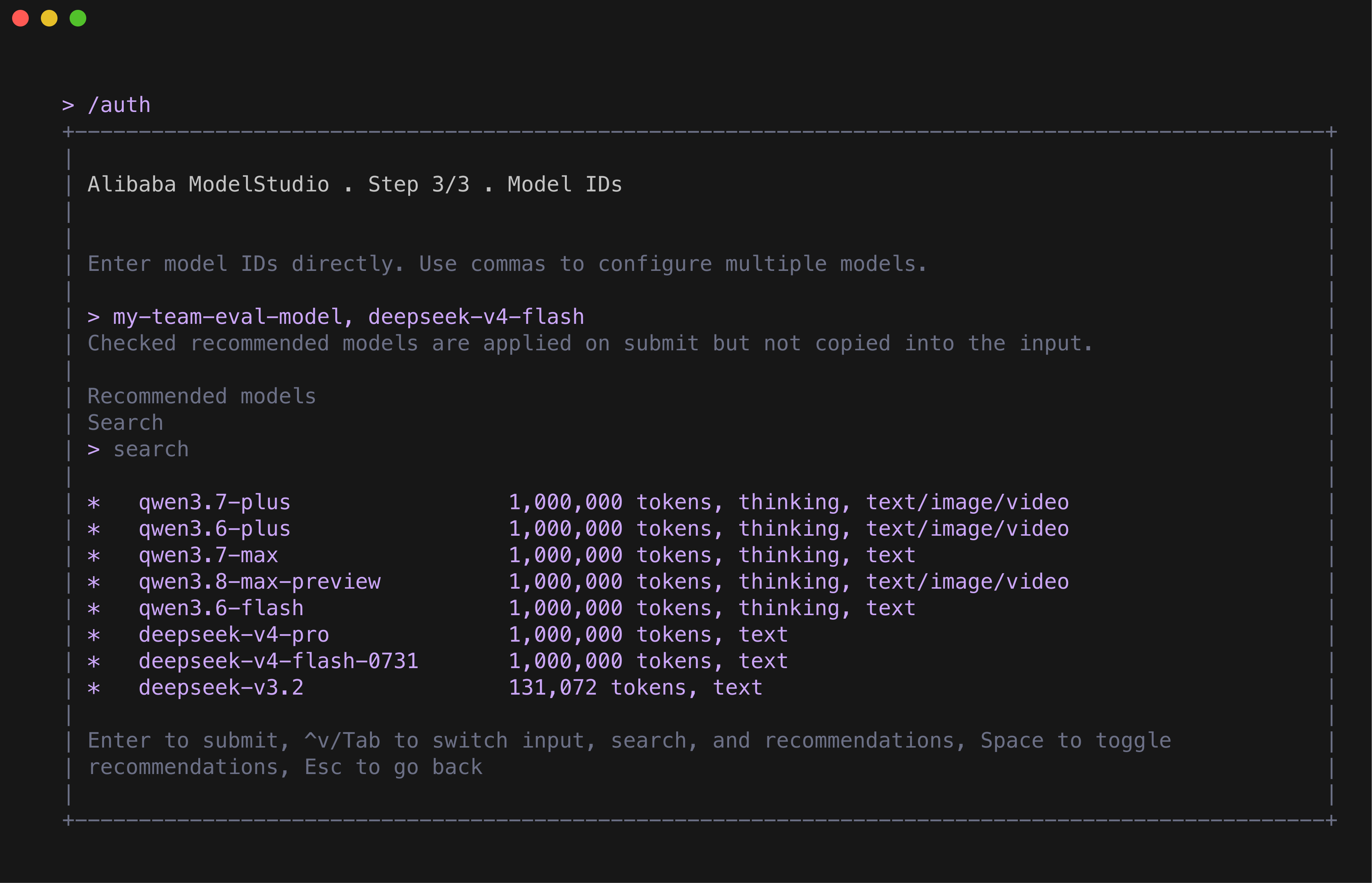The height and width of the screenshot is (883, 1372).
Task: Toggle the deepseek-v4-pro check marker
Action: click(94, 635)
